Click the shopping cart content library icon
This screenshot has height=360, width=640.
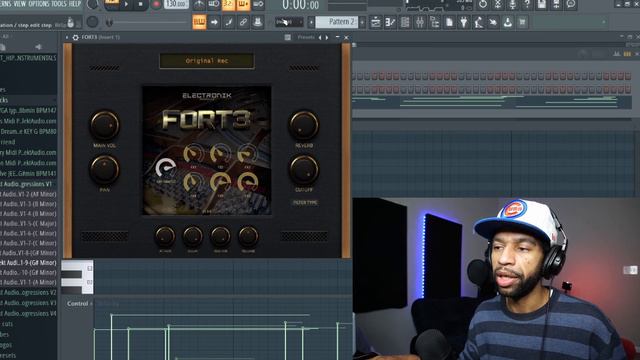522,22
